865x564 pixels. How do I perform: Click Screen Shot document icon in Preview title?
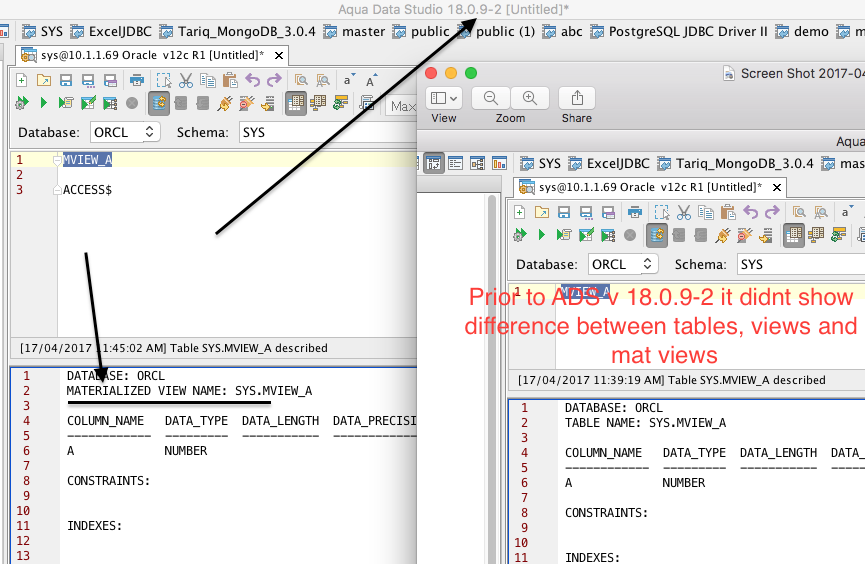click(x=729, y=73)
